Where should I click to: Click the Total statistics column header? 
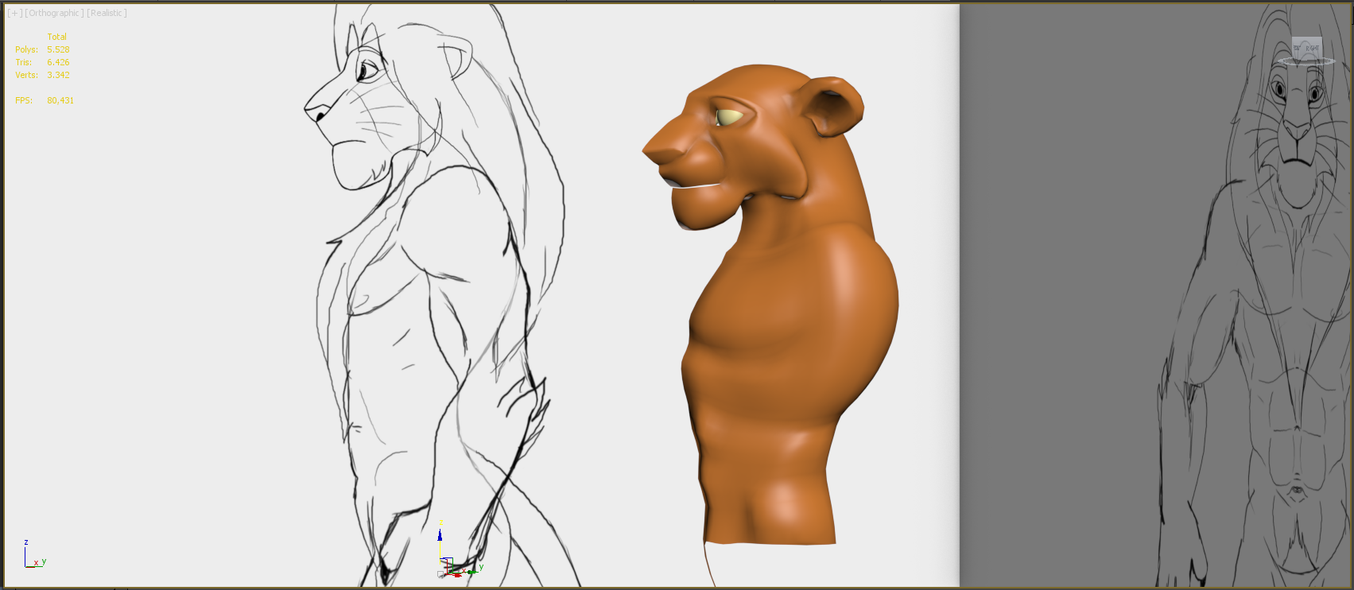57,37
